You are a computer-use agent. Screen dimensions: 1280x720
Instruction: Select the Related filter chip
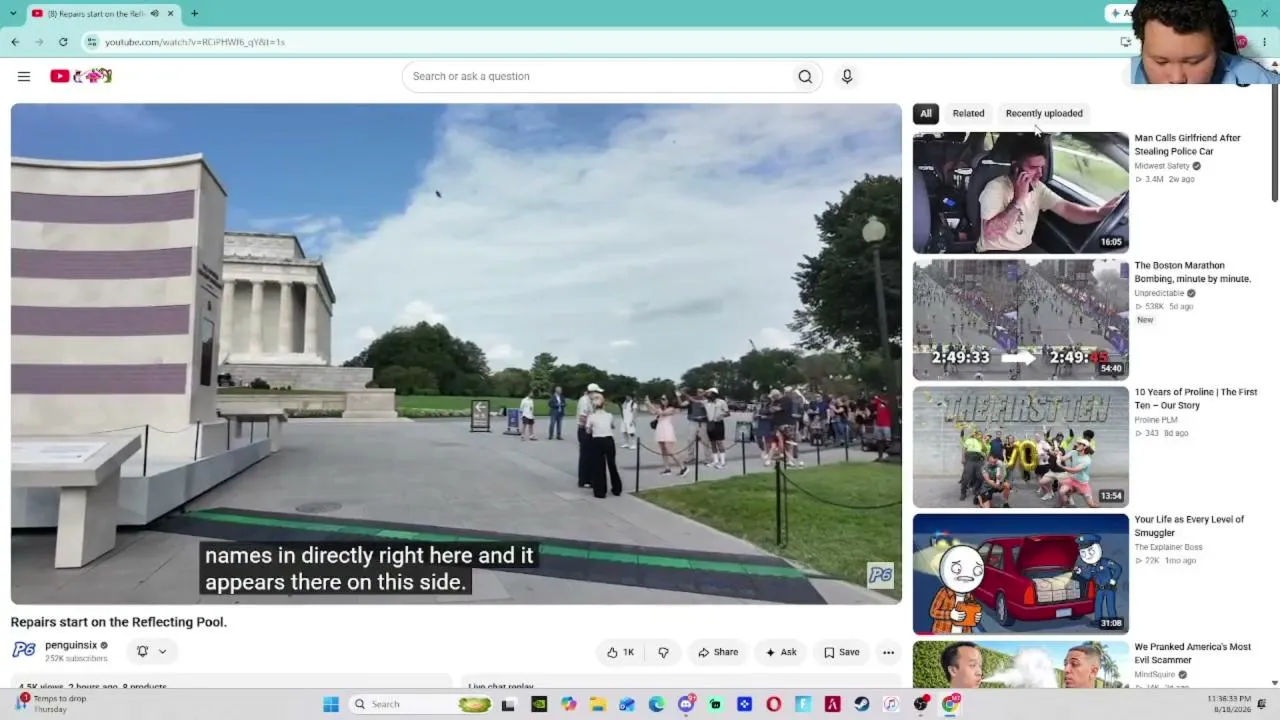pyautogui.click(x=968, y=113)
